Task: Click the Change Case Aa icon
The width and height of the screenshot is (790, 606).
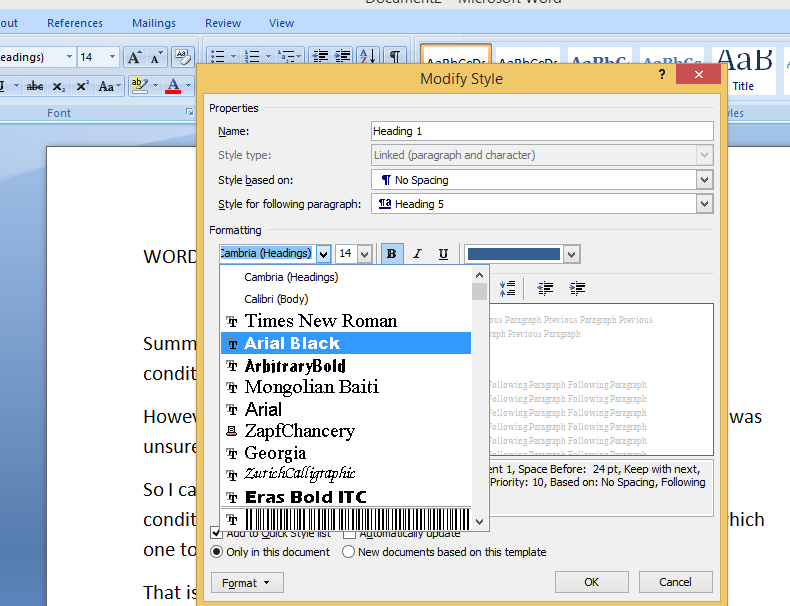Action: (106, 86)
